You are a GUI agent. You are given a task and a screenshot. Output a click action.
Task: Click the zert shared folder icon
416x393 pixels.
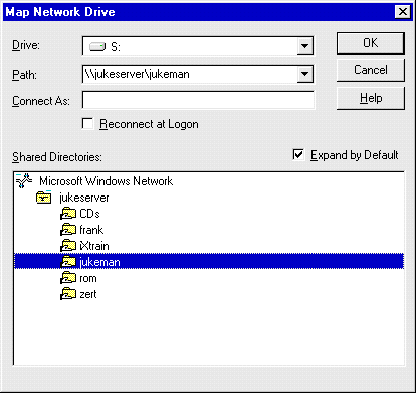click(x=68, y=294)
